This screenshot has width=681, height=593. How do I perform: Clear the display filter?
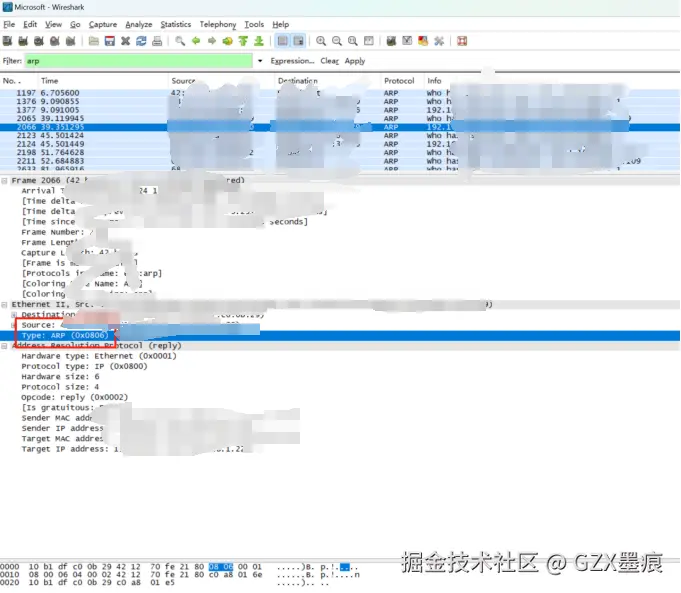point(329,61)
